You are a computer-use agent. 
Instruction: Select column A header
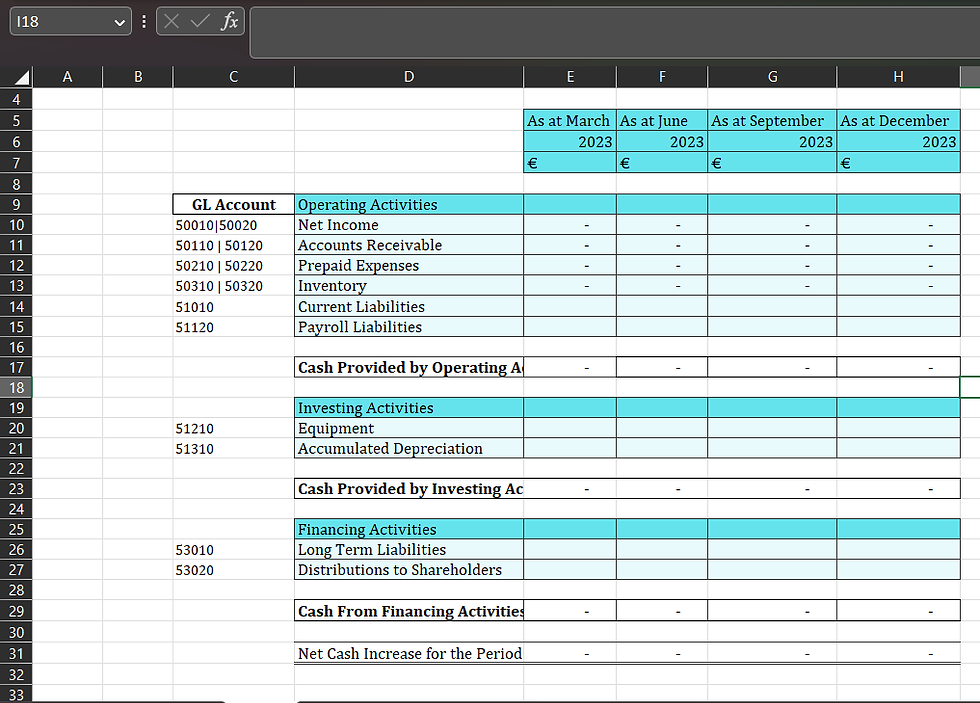68,77
